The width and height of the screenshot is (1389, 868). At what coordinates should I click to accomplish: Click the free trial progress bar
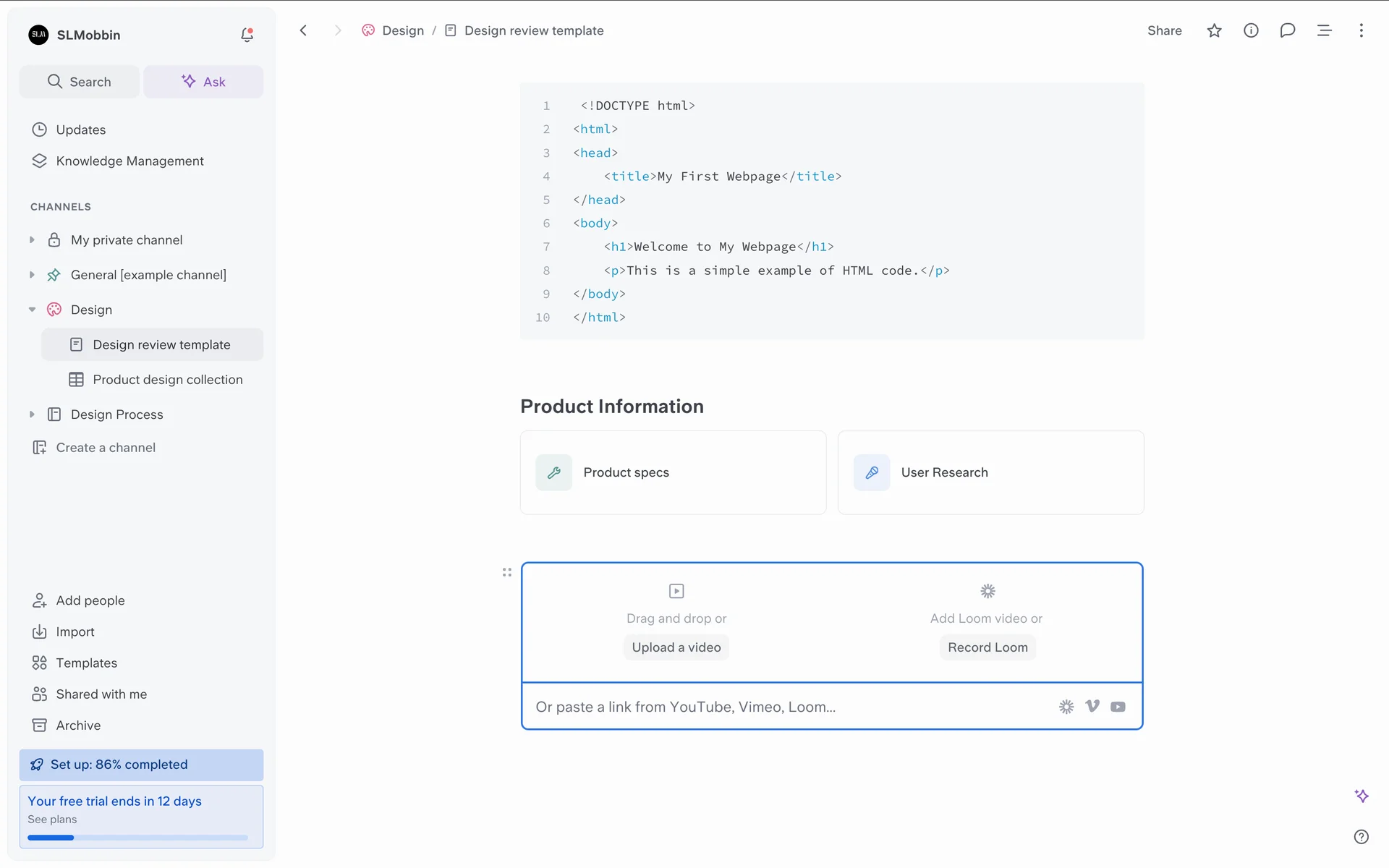(137, 838)
